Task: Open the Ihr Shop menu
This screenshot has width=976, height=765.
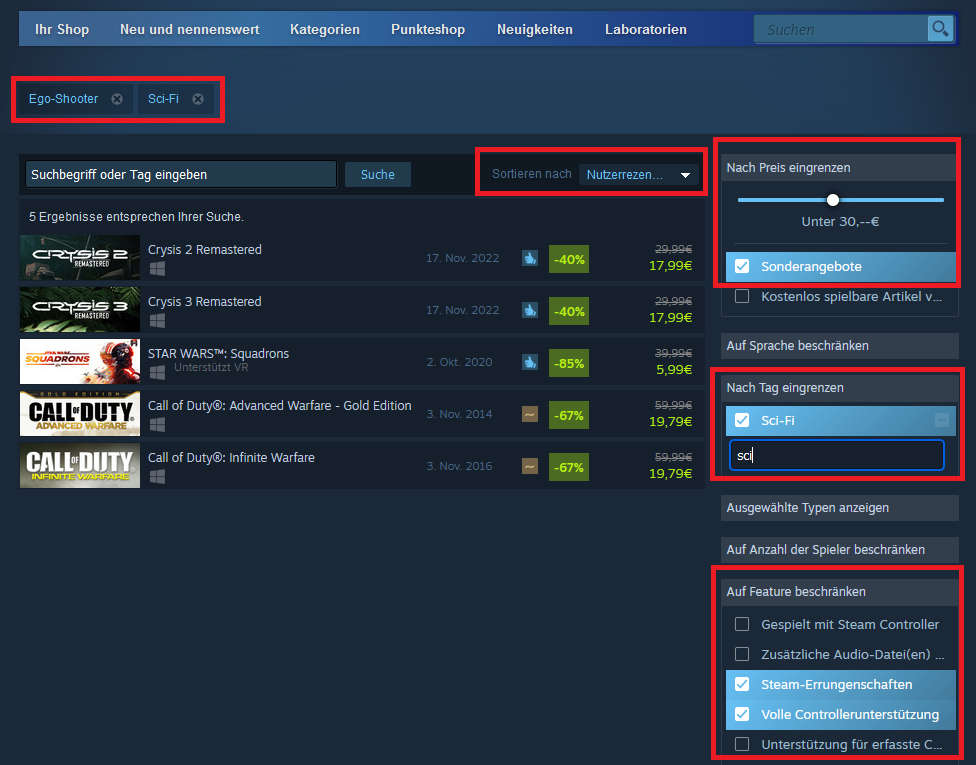Action: click(x=62, y=29)
